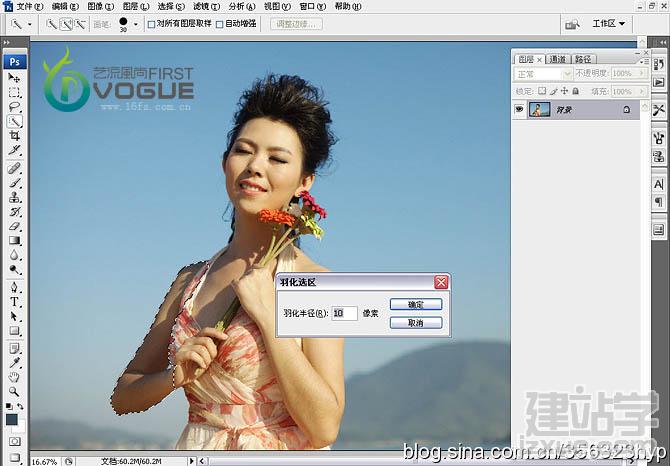Select the Notes tool
Viewport: 670px width, 466px height.
pos(14,348)
